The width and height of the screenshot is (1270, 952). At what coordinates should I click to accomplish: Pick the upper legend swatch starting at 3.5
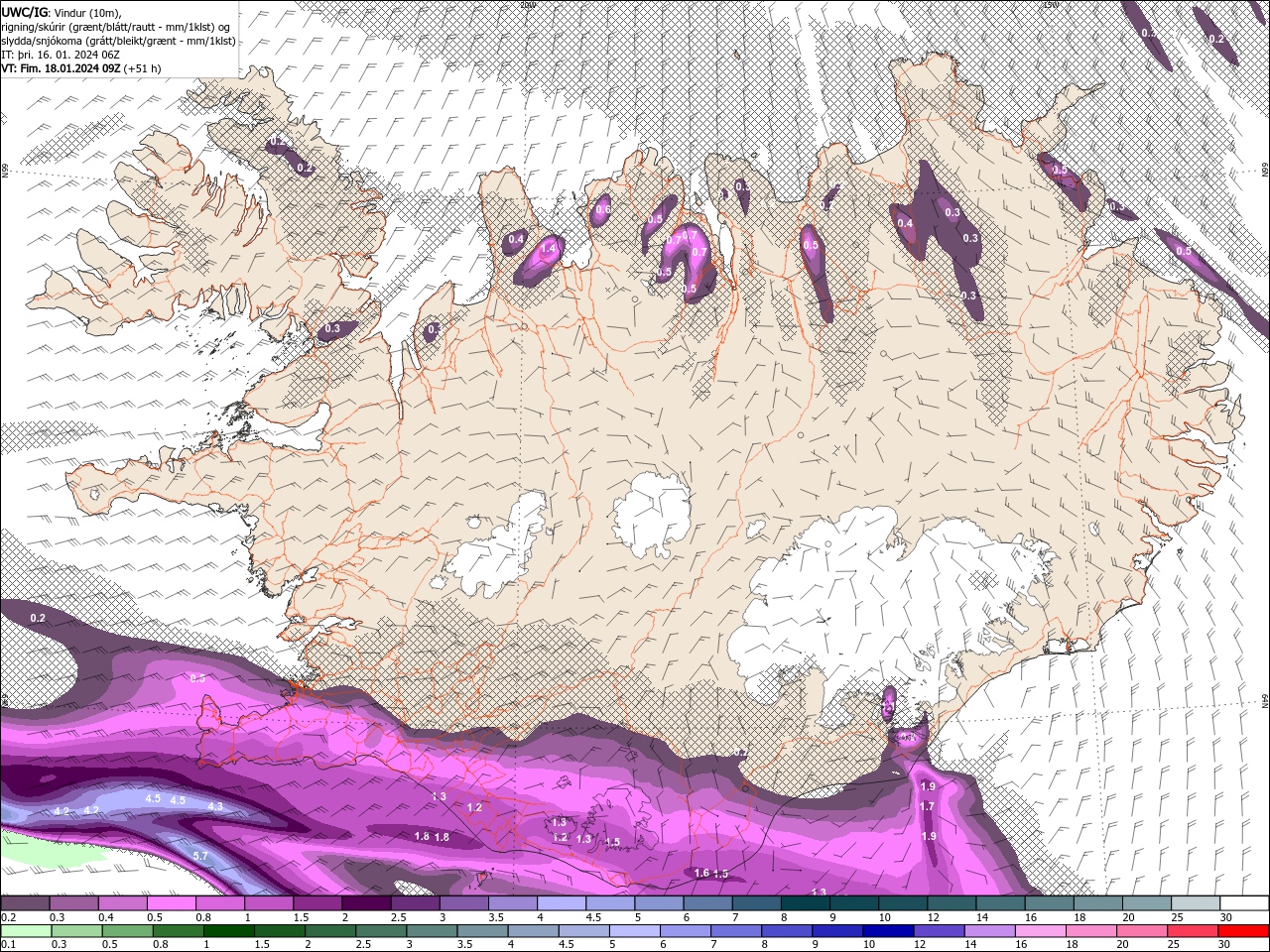(x=513, y=903)
